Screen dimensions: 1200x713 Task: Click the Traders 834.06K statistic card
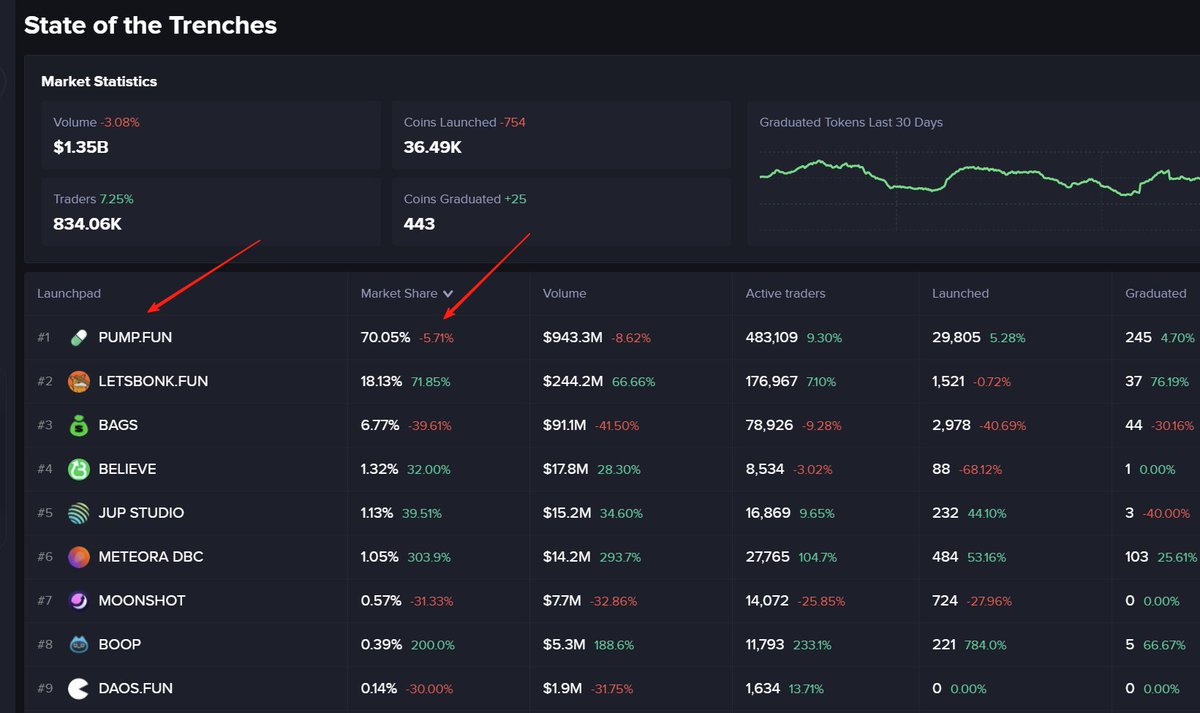211,212
